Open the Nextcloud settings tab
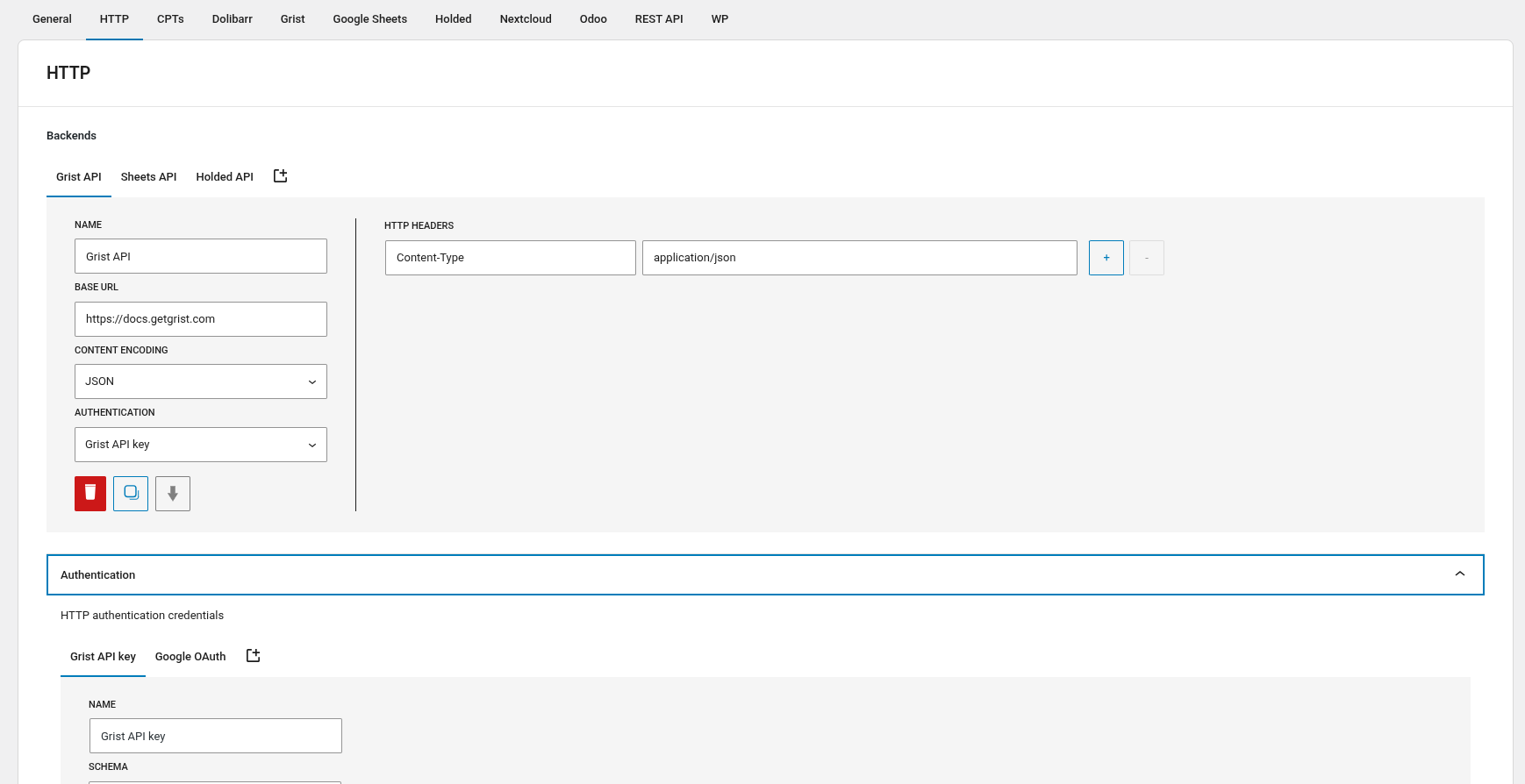The height and width of the screenshot is (784, 1525). (x=526, y=19)
